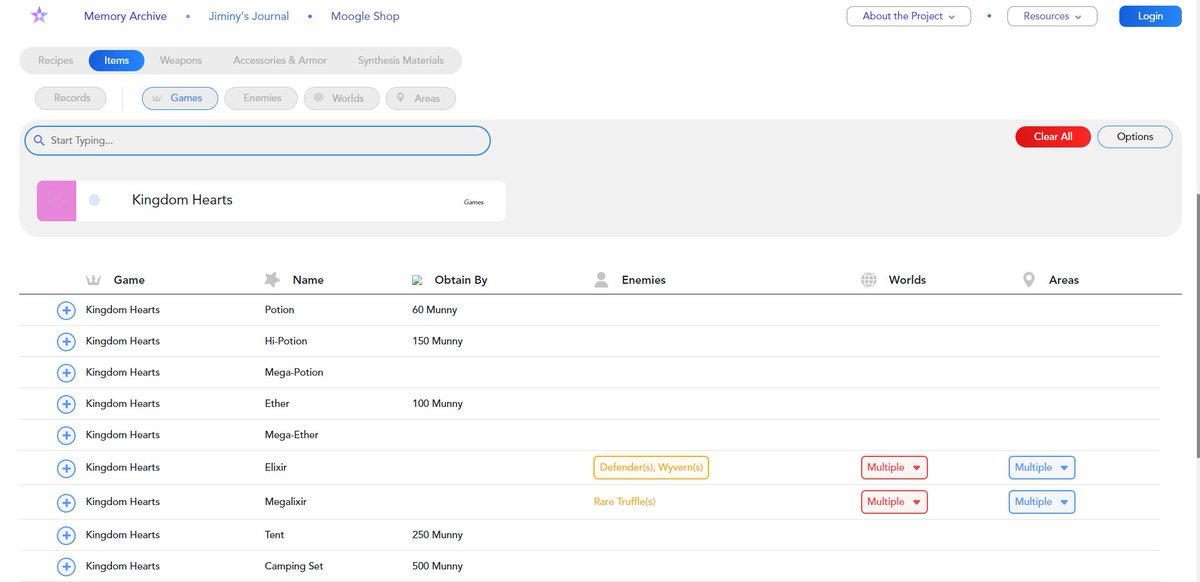Click the Options button
1200x582 pixels.
[x=1135, y=137]
